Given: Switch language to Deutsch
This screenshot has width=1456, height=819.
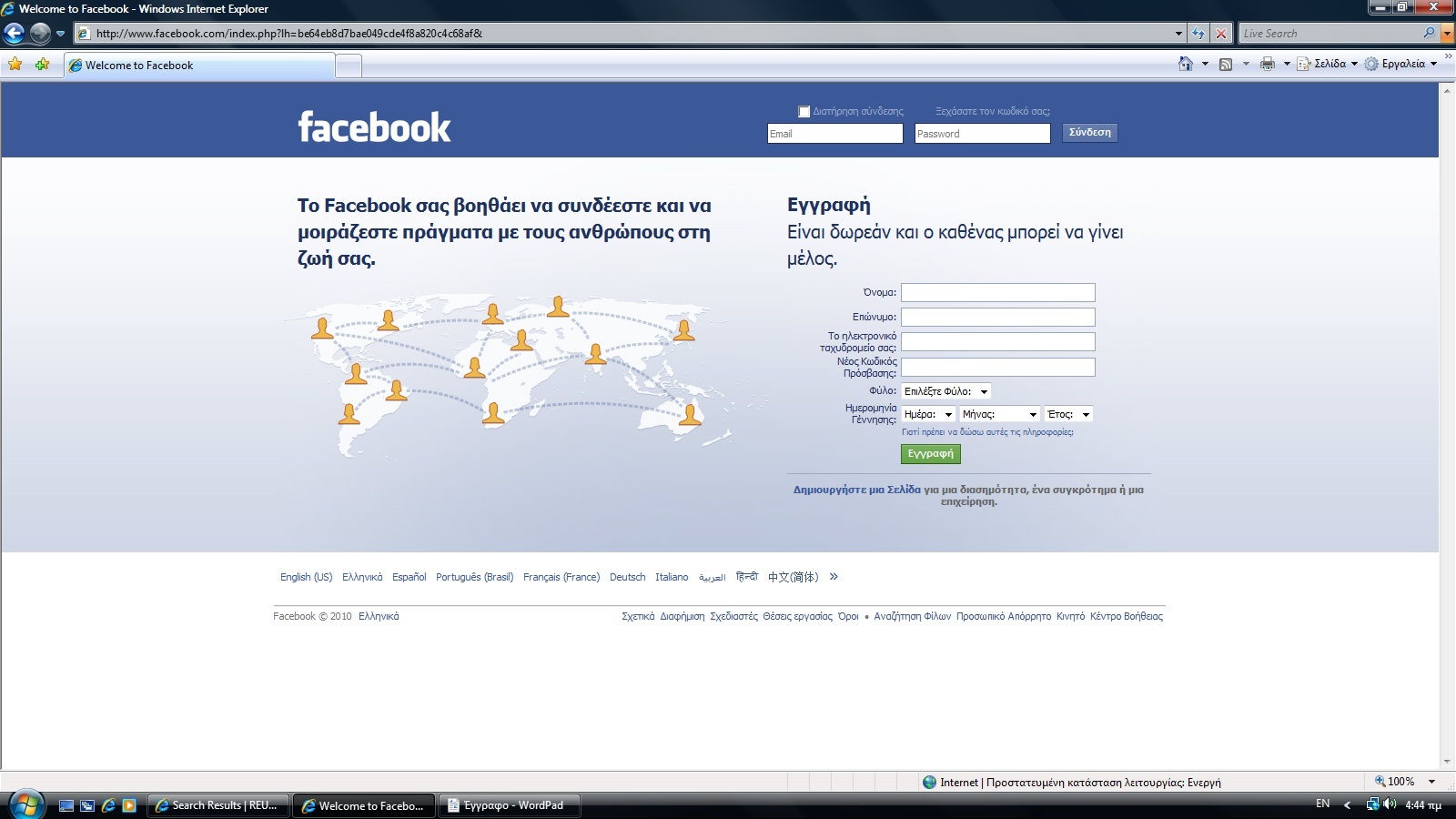Looking at the screenshot, I should pos(627,577).
